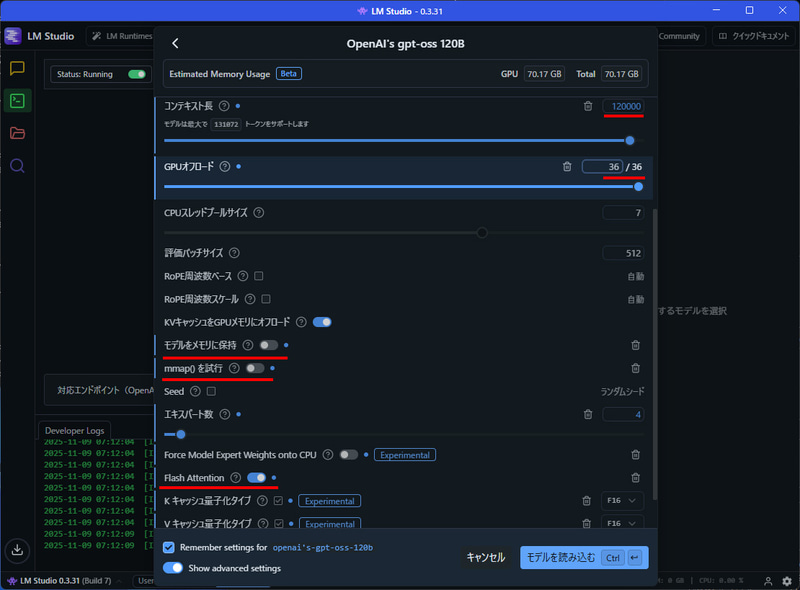This screenshot has height=590, width=800.
Task: Reset mmap() setting with its trash icon
Action: 635,368
